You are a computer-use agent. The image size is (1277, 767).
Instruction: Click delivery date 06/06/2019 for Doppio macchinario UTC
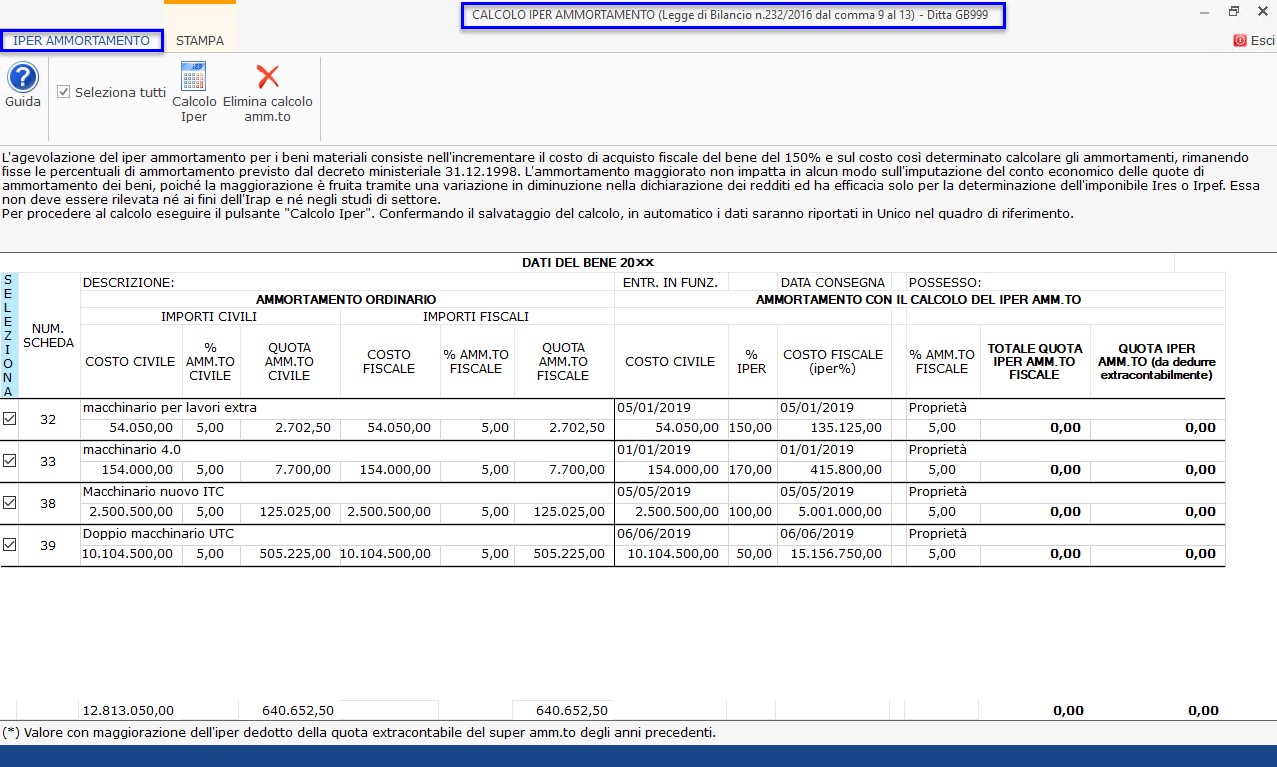[817, 533]
